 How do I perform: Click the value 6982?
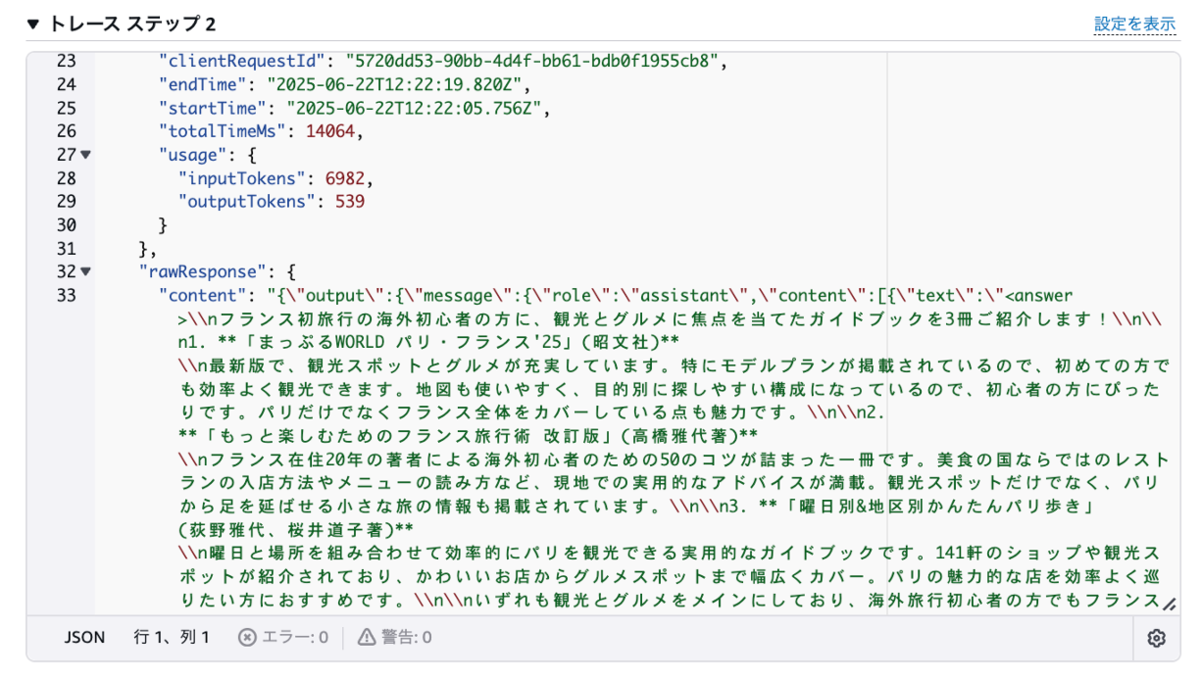point(344,178)
